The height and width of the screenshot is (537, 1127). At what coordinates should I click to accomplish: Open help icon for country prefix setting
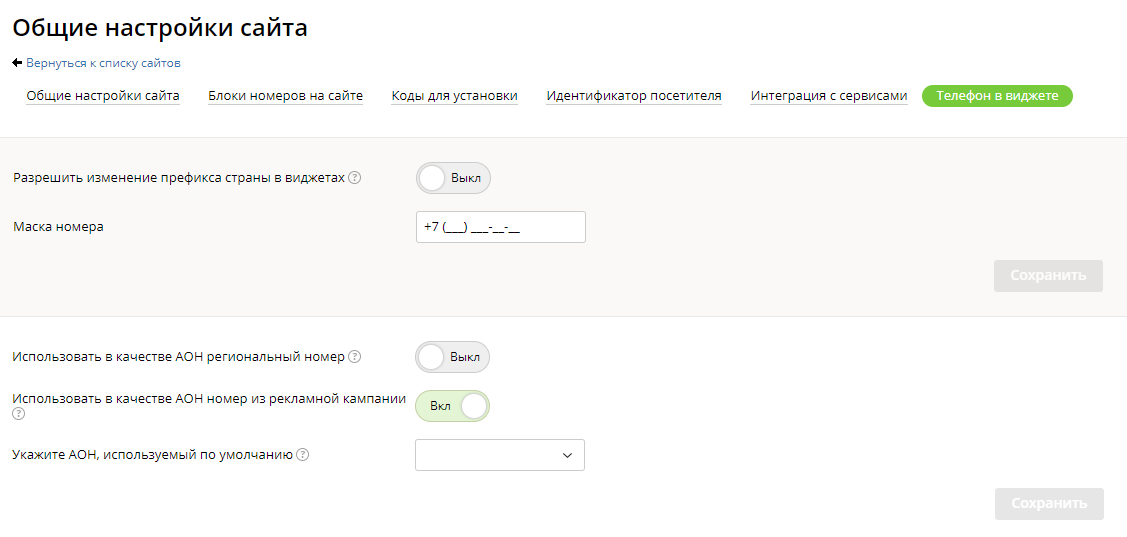click(x=354, y=178)
